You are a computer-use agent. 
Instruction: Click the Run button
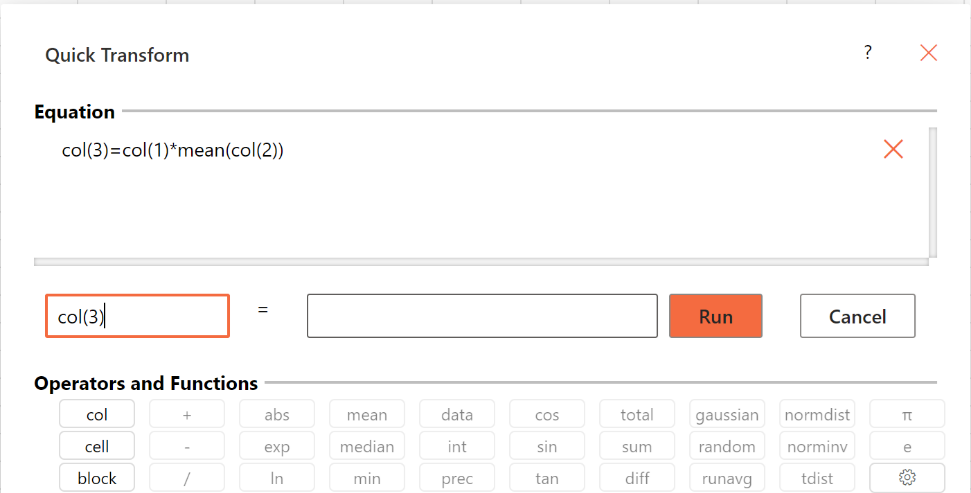716,316
